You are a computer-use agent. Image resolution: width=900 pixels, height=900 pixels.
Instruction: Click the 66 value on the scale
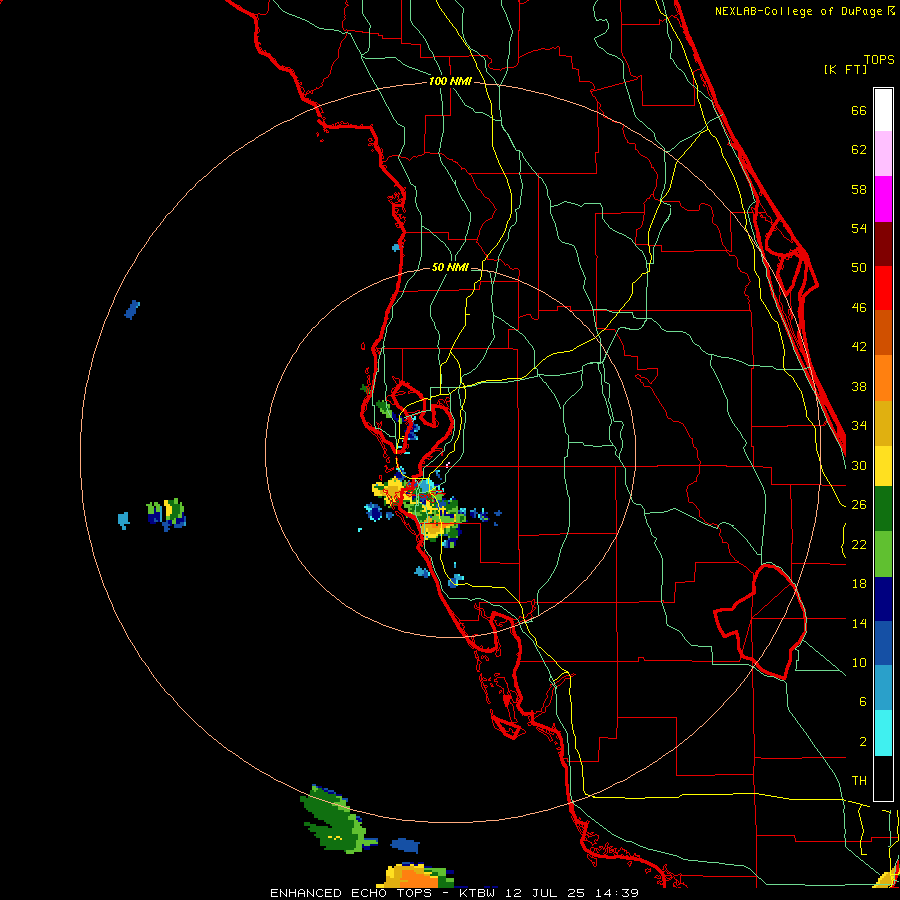(x=859, y=111)
